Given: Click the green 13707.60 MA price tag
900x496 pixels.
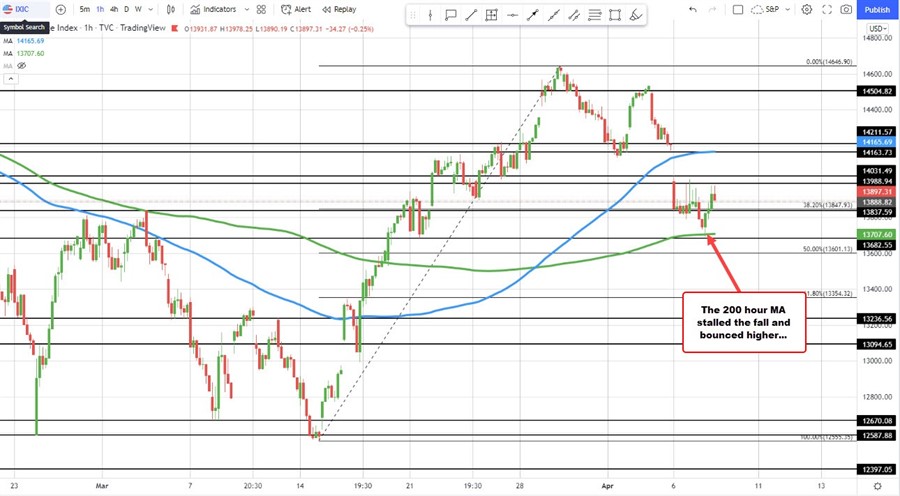Looking at the screenshot, I should [x=876, y=234].
